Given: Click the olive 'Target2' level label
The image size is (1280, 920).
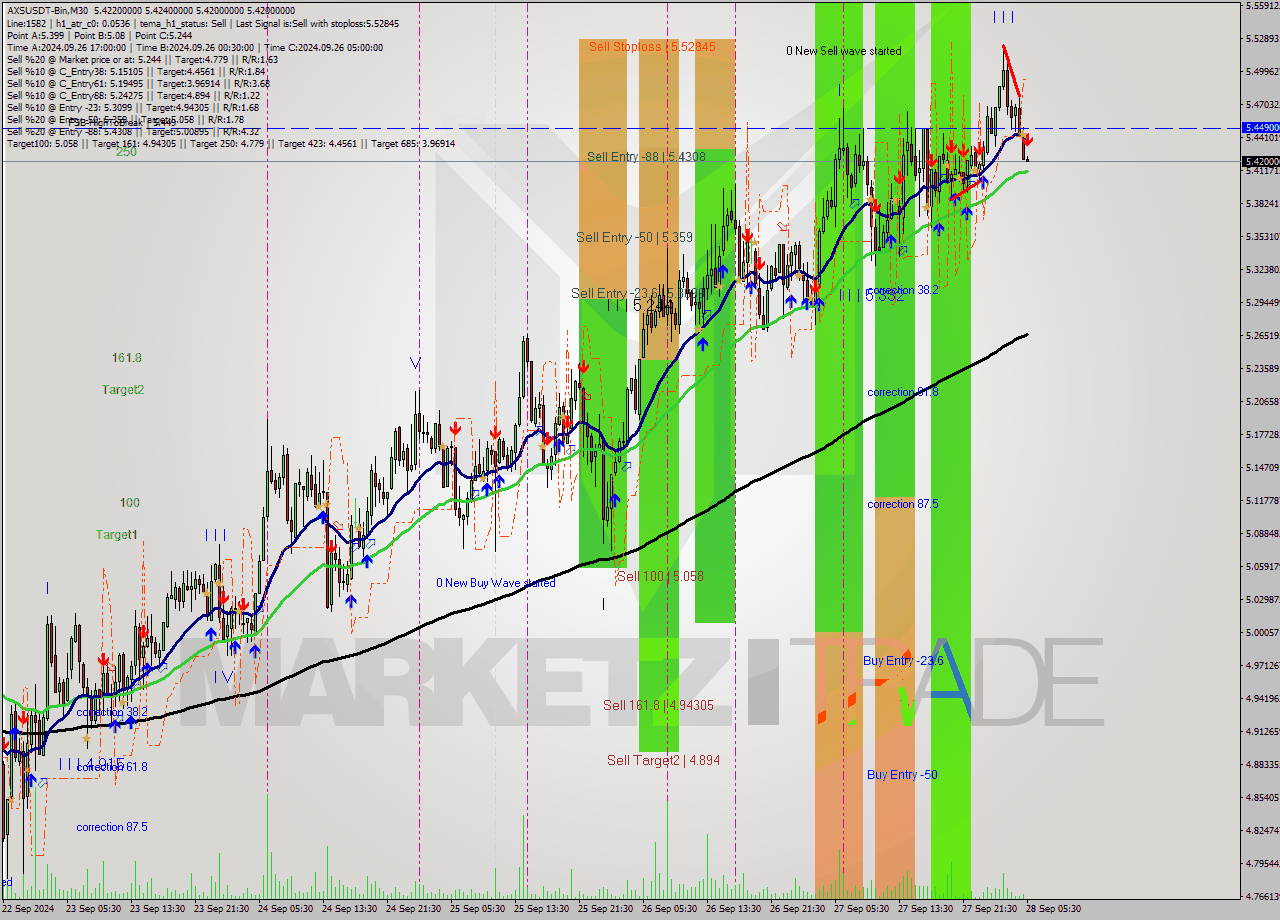Looking at the screenshot, I should coord(123,390).
